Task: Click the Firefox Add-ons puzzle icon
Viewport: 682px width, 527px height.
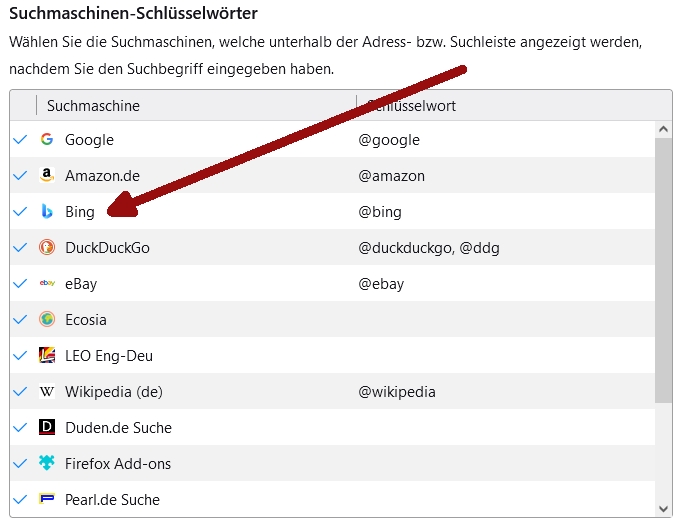Action: pos(47,463)
